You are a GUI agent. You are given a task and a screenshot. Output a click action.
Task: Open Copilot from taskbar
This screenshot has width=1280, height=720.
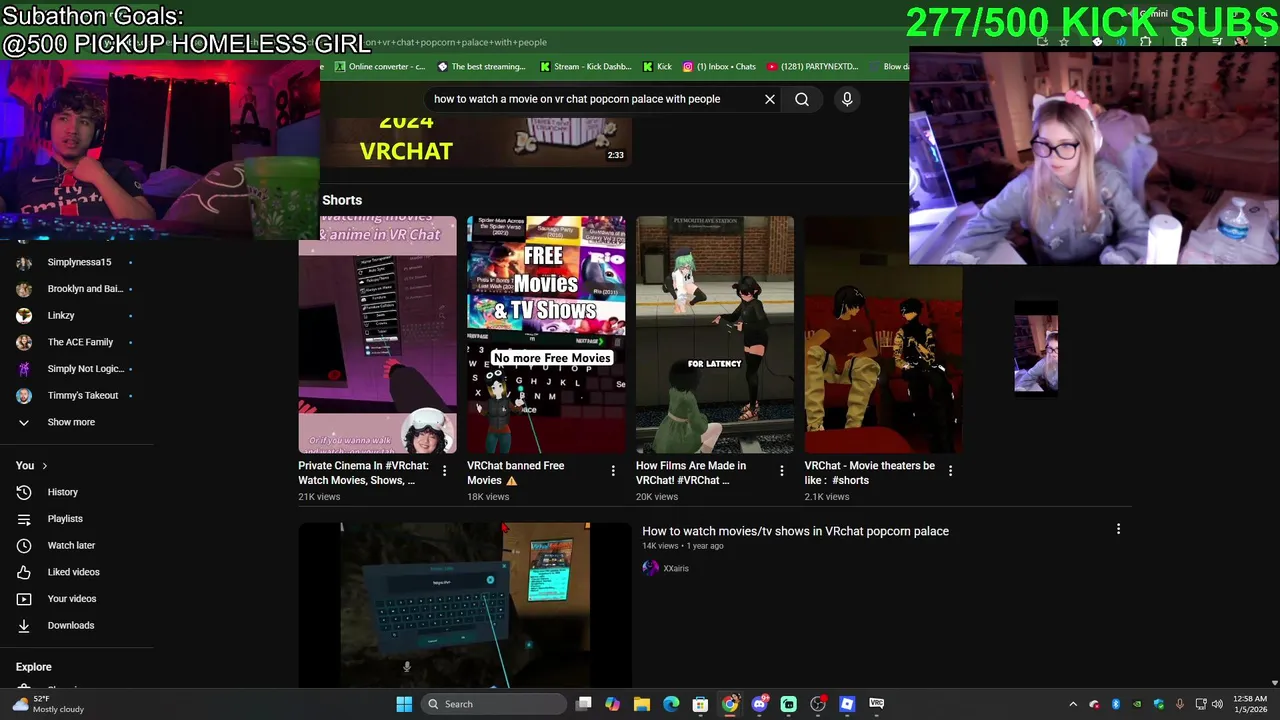613,704
